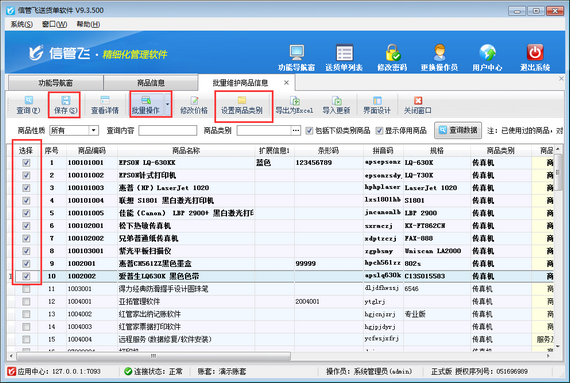Toggle 包括下级类别商品 checkbox

coord(309,130)
